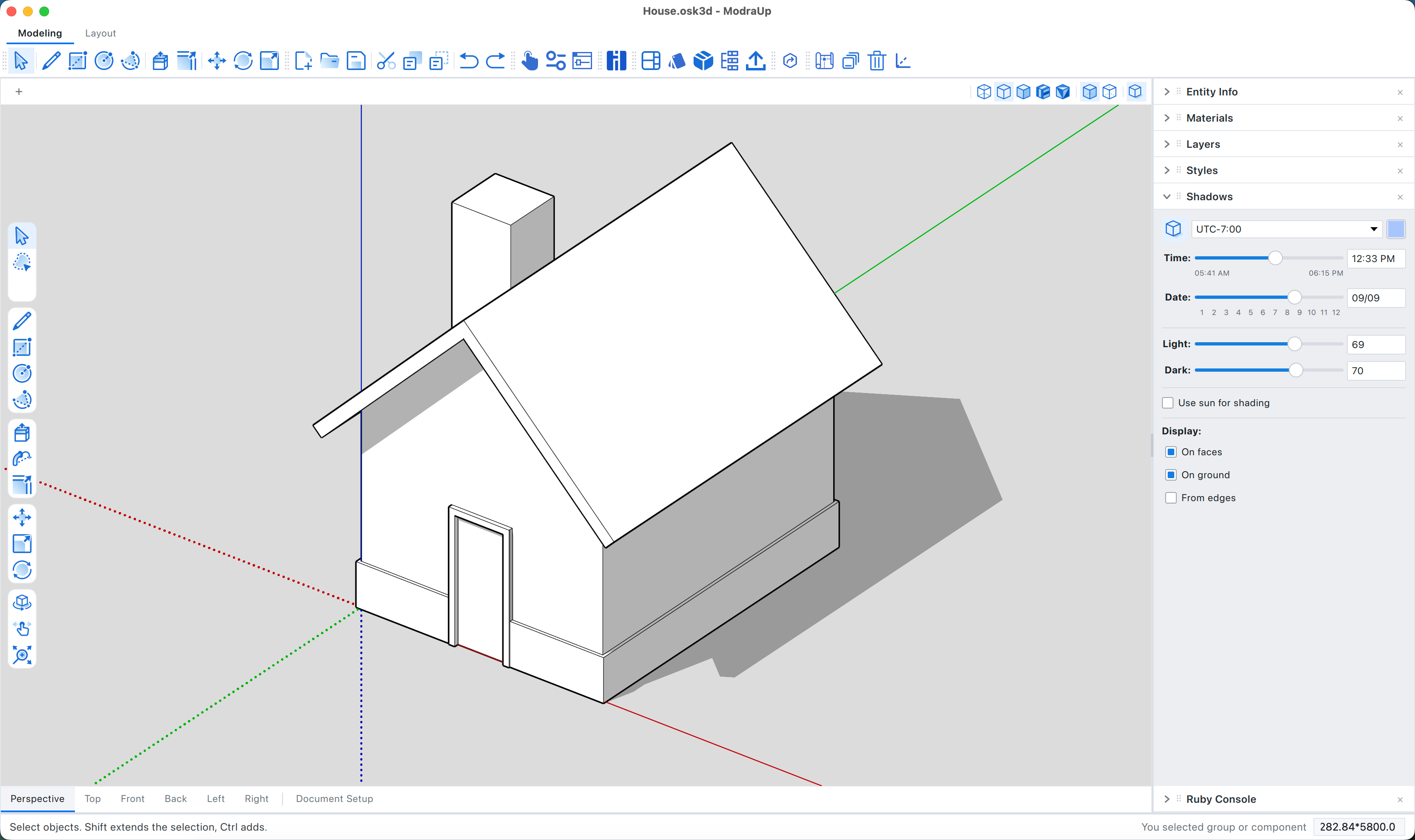Open file with the folder icon

[x=330, y=61]
